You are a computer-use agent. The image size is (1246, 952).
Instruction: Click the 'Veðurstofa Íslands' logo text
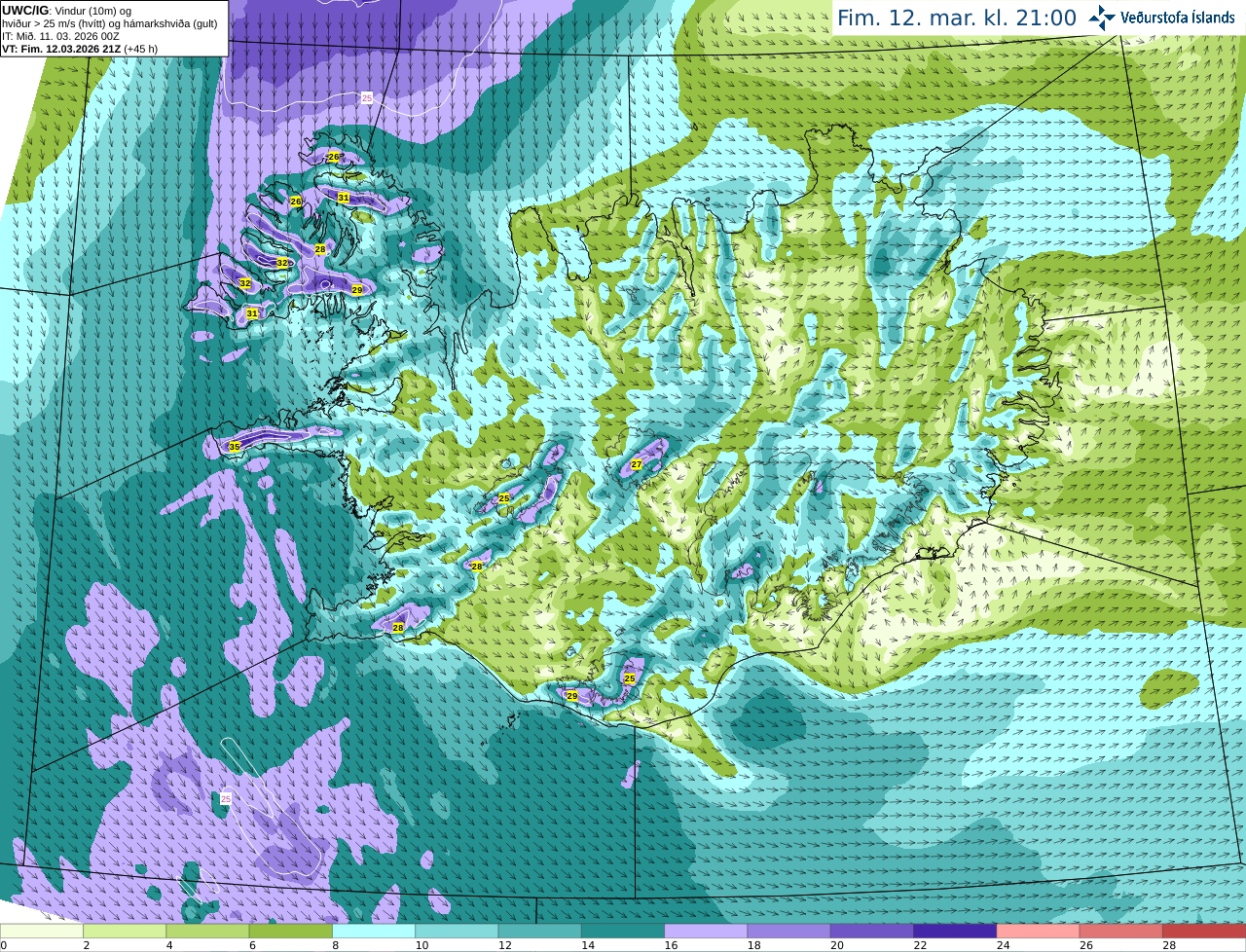[1178, 18]
